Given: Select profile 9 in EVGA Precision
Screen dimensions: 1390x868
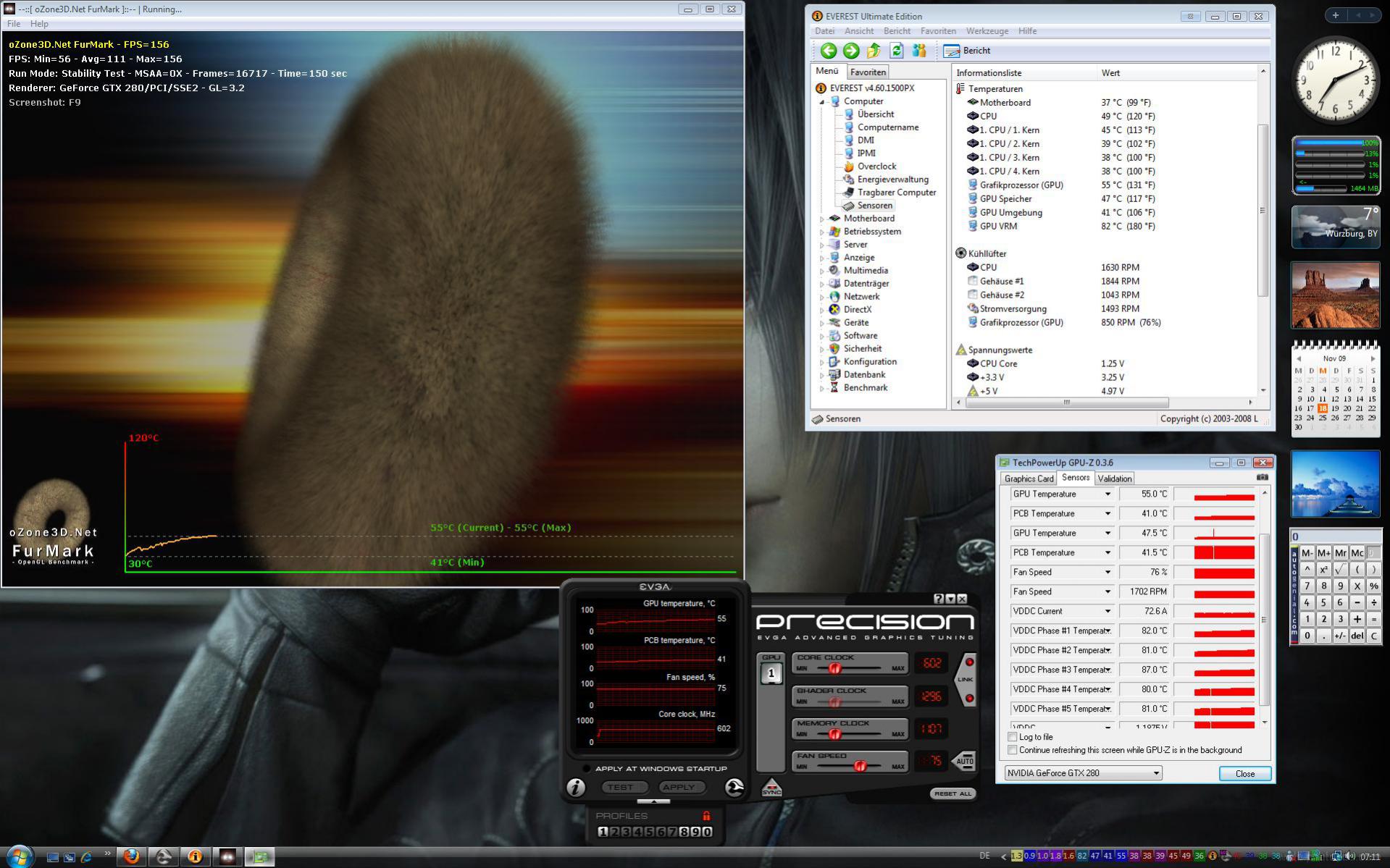Looking at the screenshot, I should 696,832.
